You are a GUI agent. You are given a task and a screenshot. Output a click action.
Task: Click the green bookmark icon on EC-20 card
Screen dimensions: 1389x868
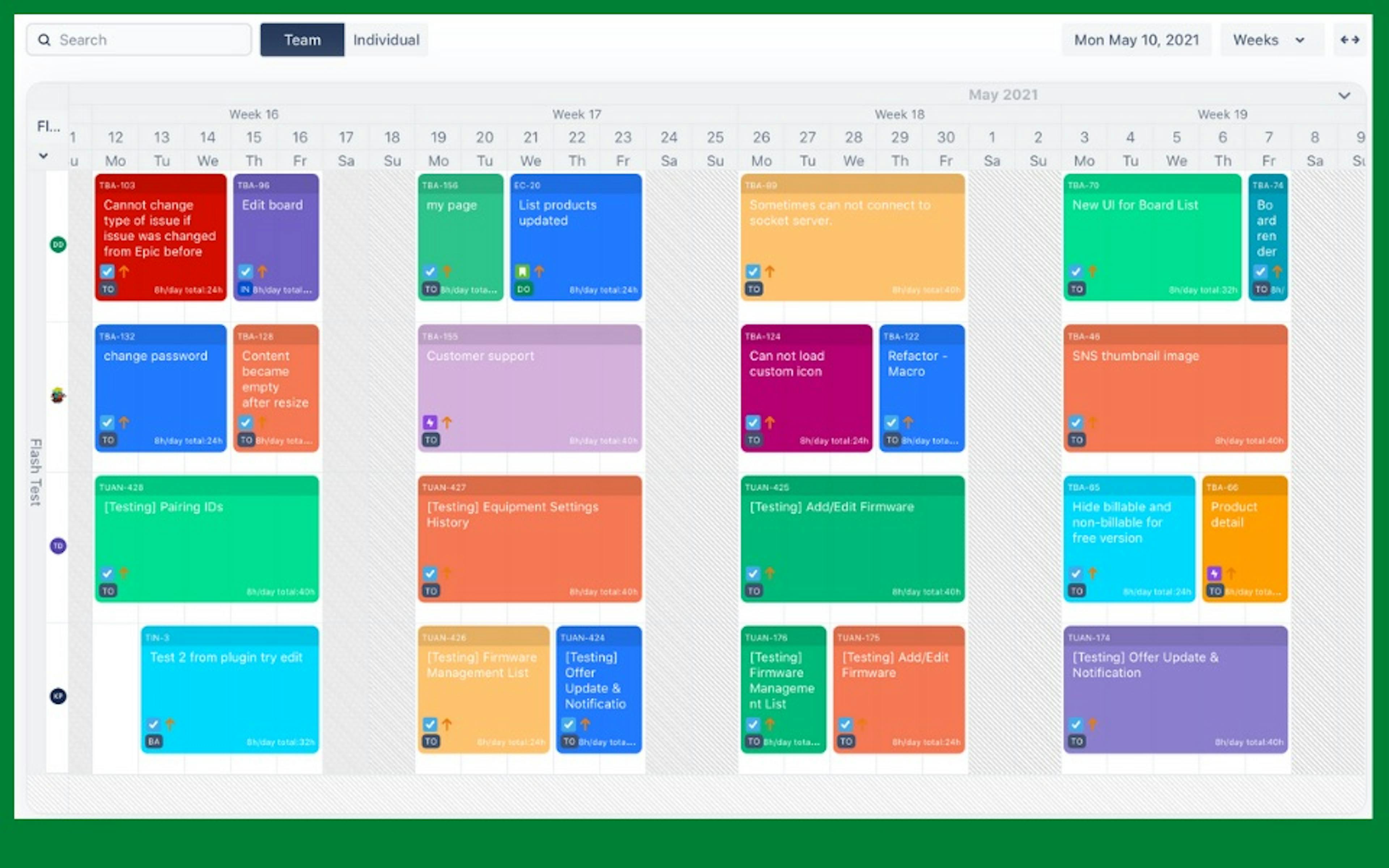[x=523, y=272]
